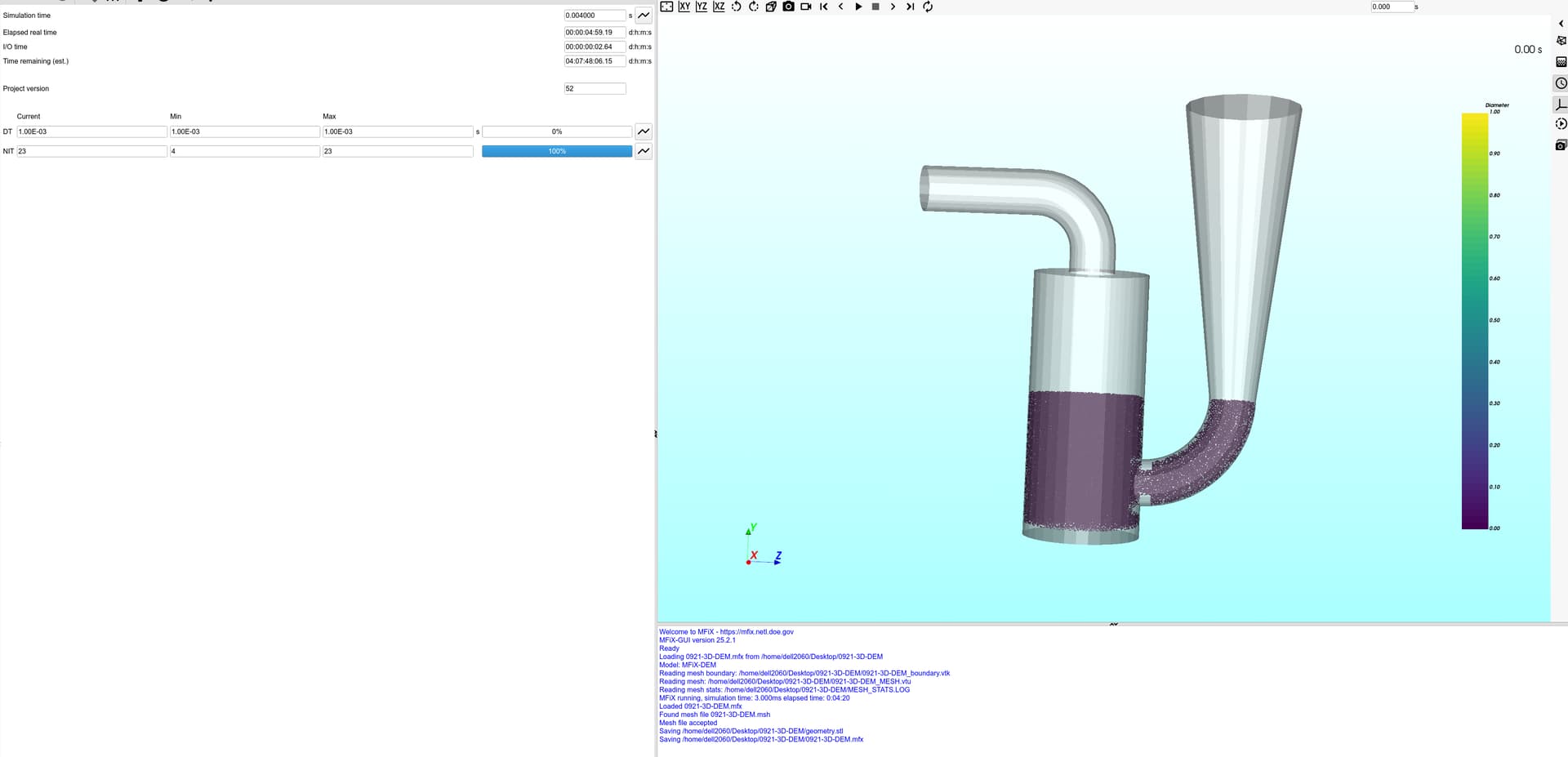Screen dimensions: 1568x757
Task: Play the simulation animation
Action: point(858,7)
